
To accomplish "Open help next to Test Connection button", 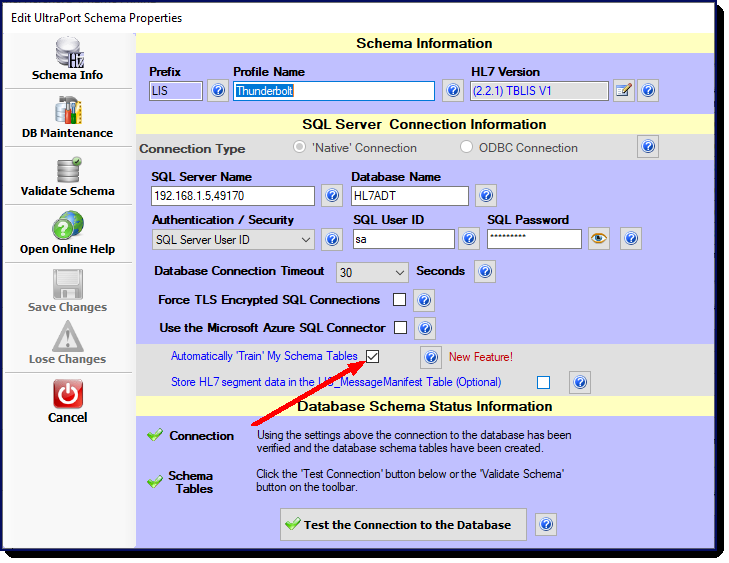I will (546, 525).
